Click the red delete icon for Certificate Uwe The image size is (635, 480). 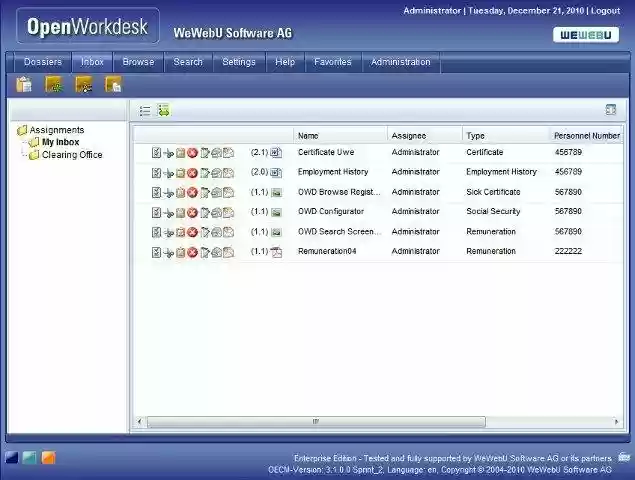(x=192, y=153)
